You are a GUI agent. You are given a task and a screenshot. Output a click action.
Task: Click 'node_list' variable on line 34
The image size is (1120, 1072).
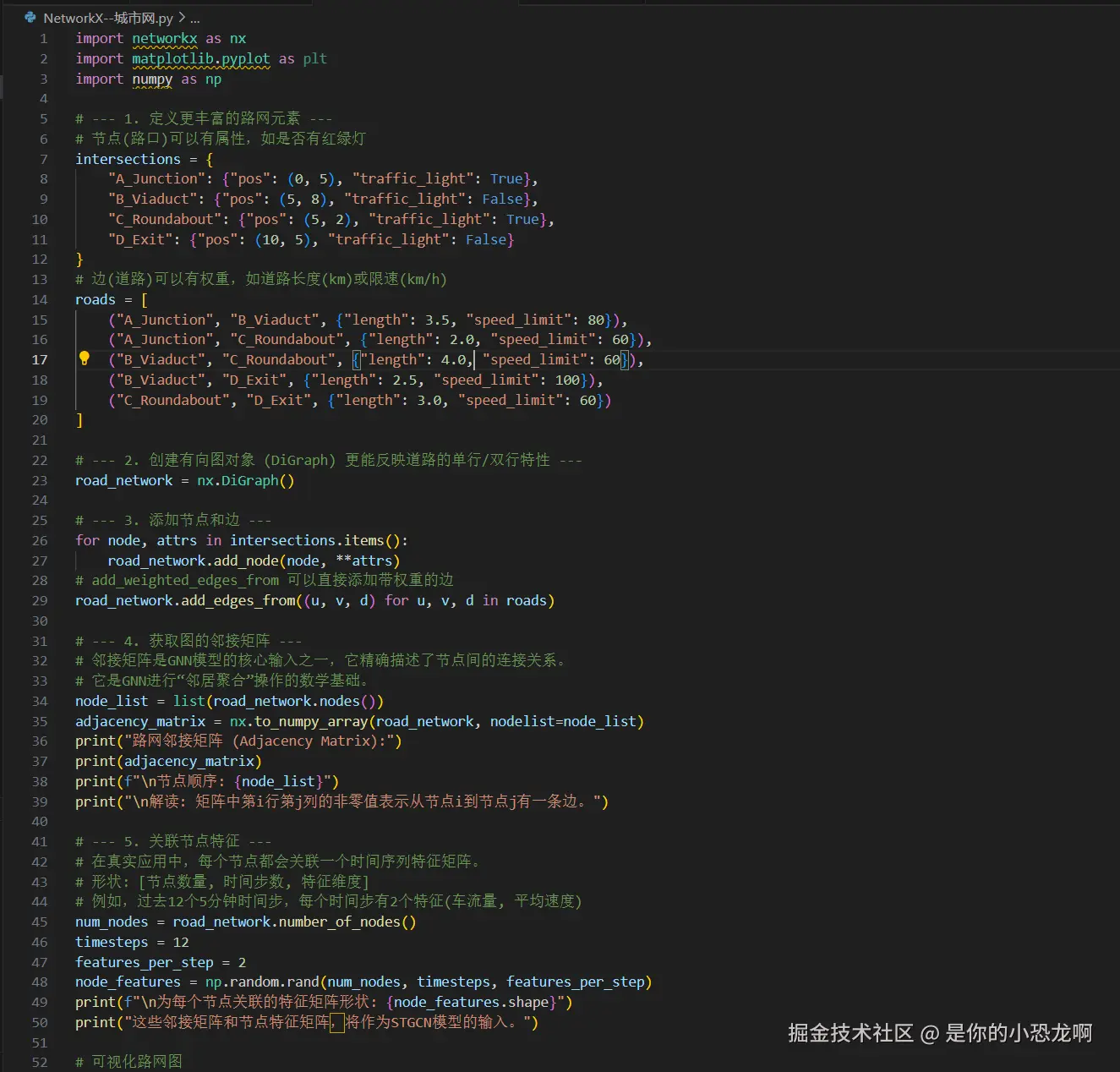[112, 702]
